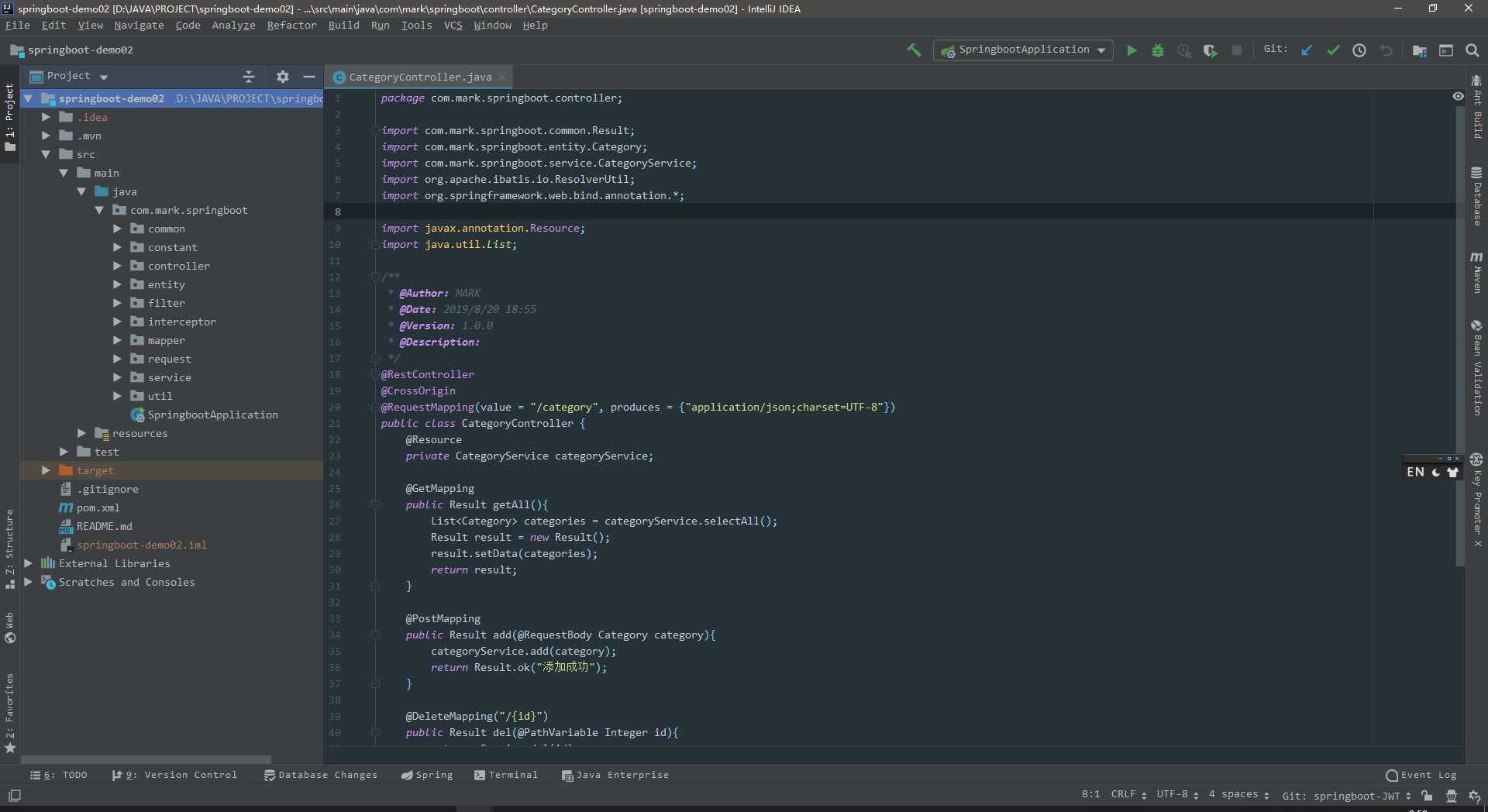Fold the Javadoc comment block
This screenshot has width=1488, height=812.
375,277
